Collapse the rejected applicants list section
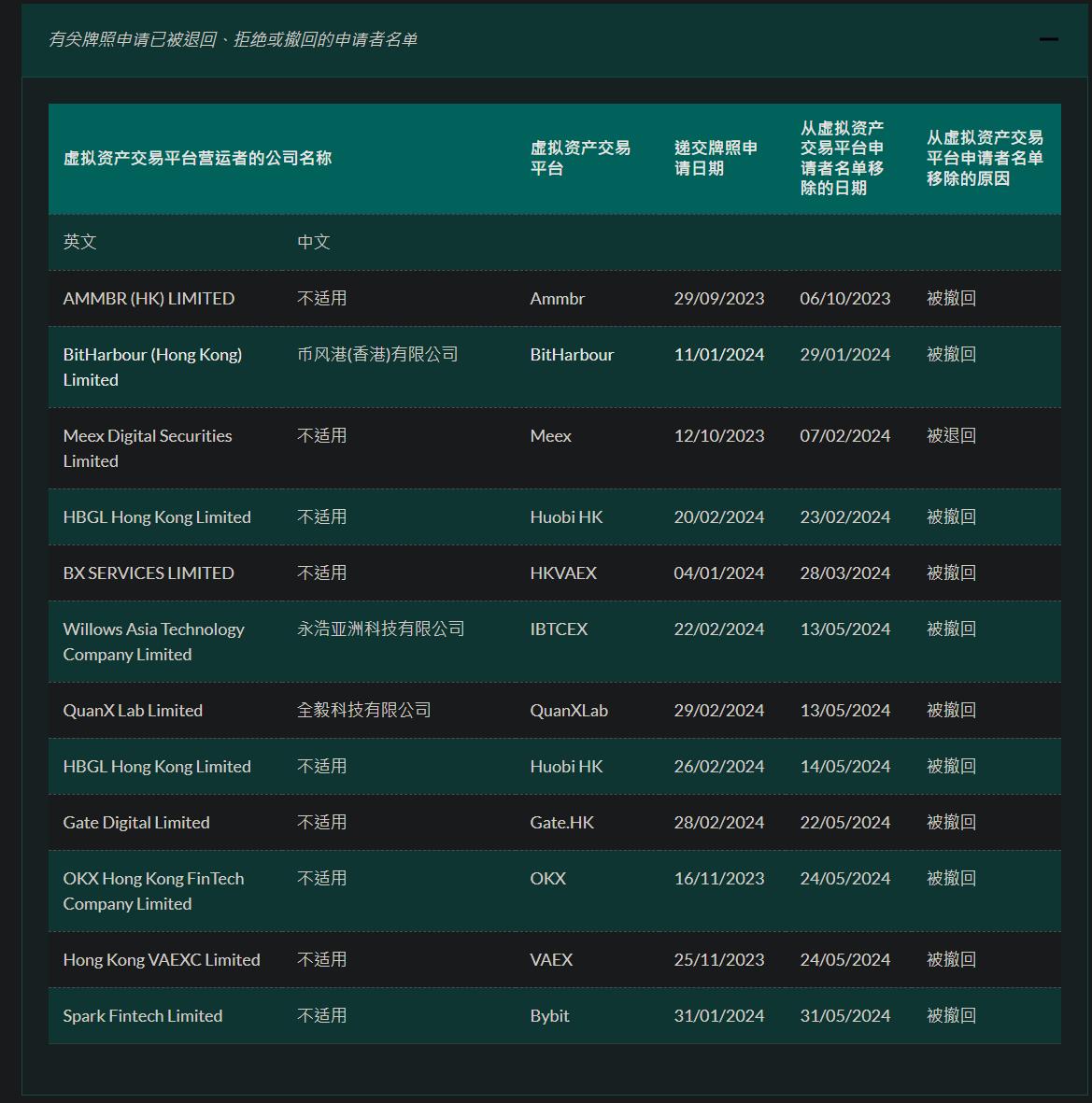The image size is (1092, 1103). (1048, 39)
